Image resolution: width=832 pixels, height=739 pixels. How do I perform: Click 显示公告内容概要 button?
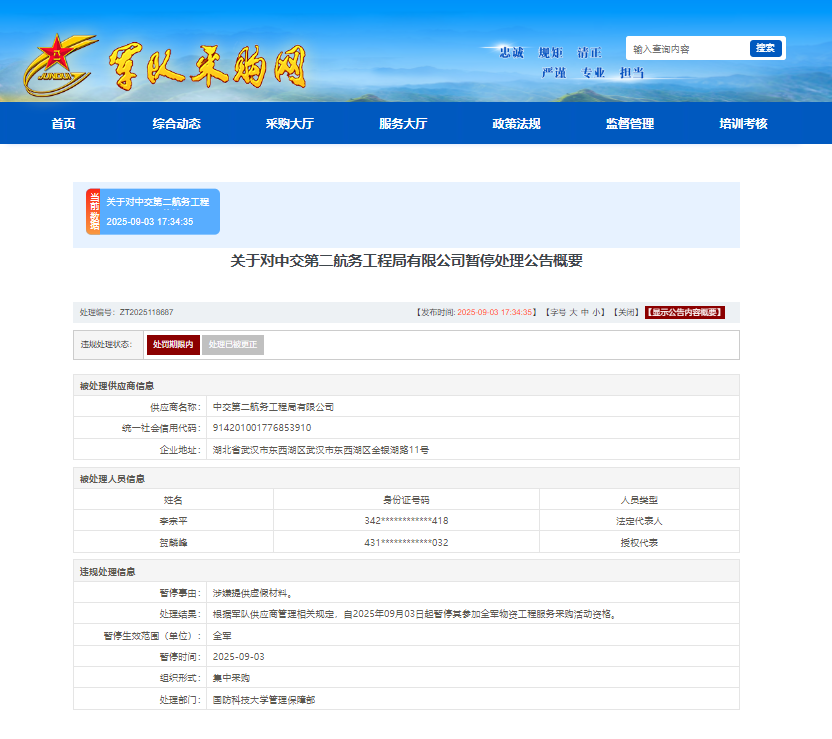685,312
